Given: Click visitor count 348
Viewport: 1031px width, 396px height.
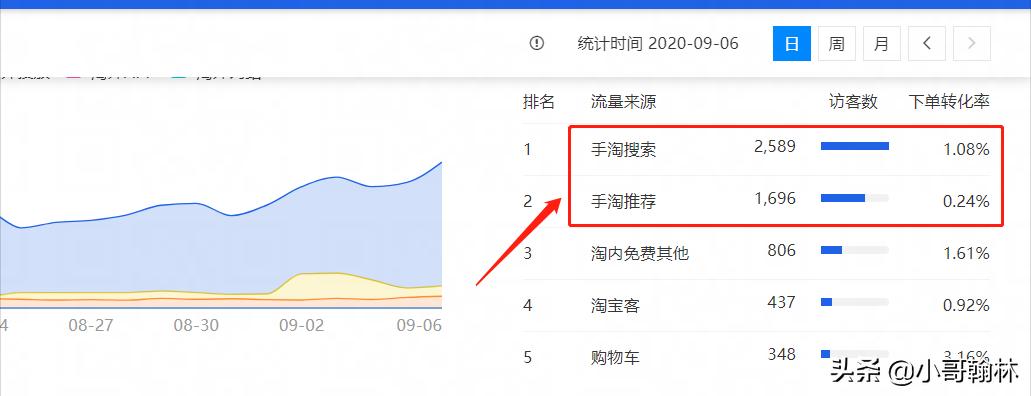Looking at the screenshot, I should 781,354.
